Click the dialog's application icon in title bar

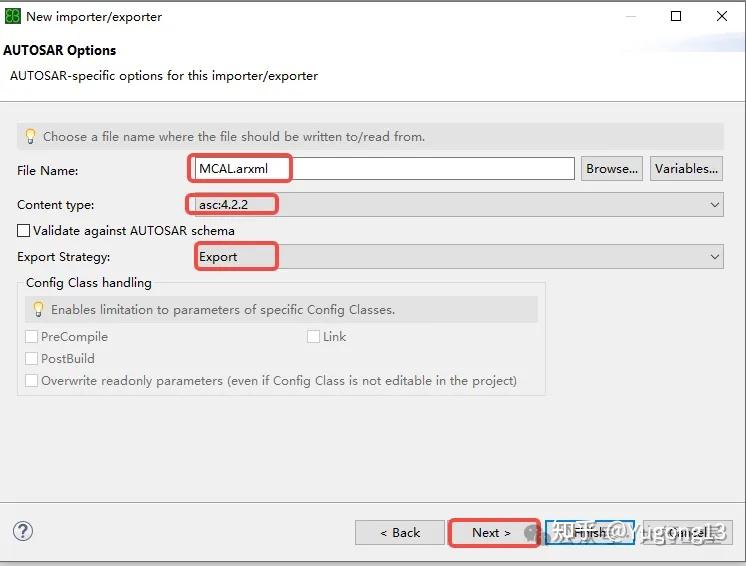click(13, 16)
